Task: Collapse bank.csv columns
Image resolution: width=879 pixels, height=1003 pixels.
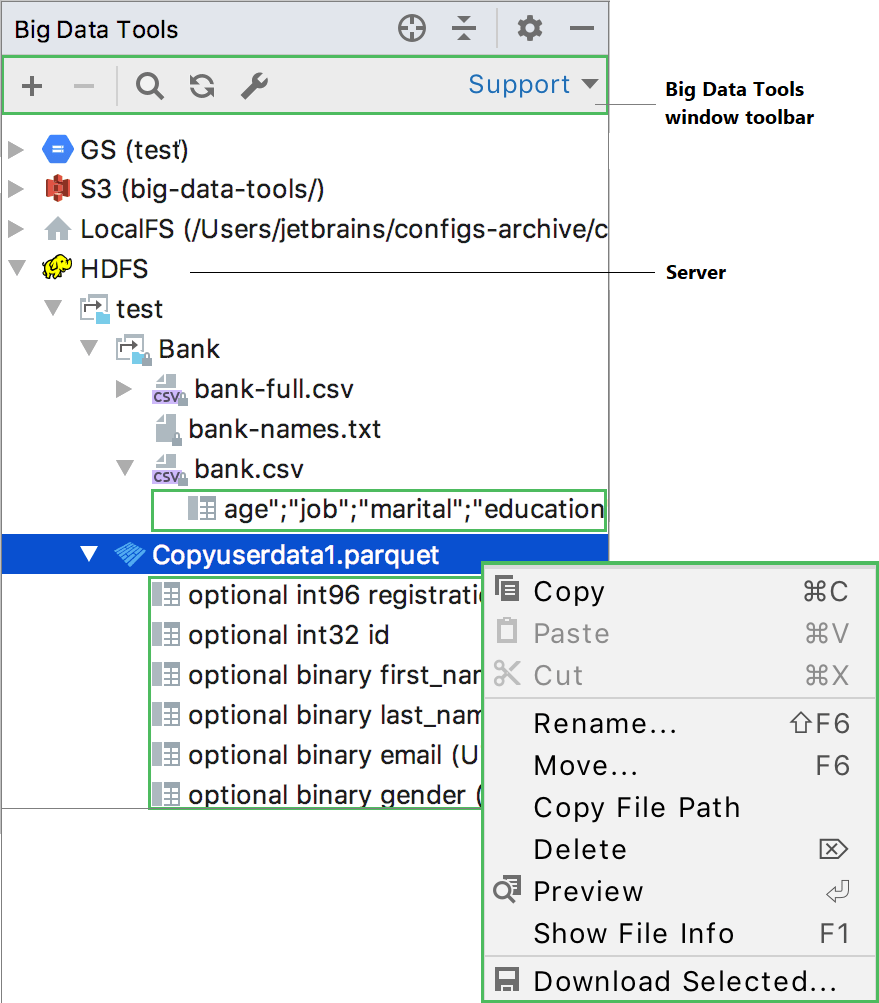Action: [x=125, y=468]
